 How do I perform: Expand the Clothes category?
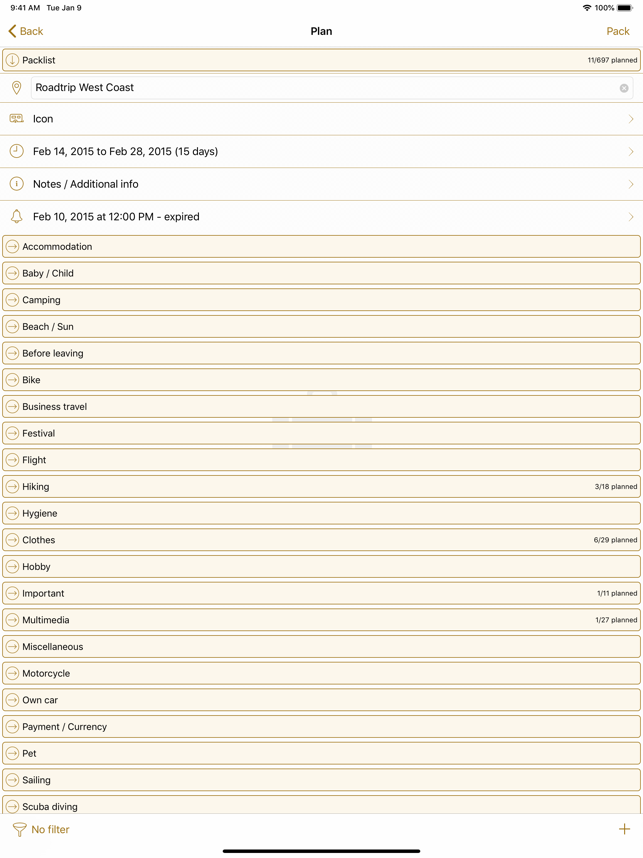point(12,540)
